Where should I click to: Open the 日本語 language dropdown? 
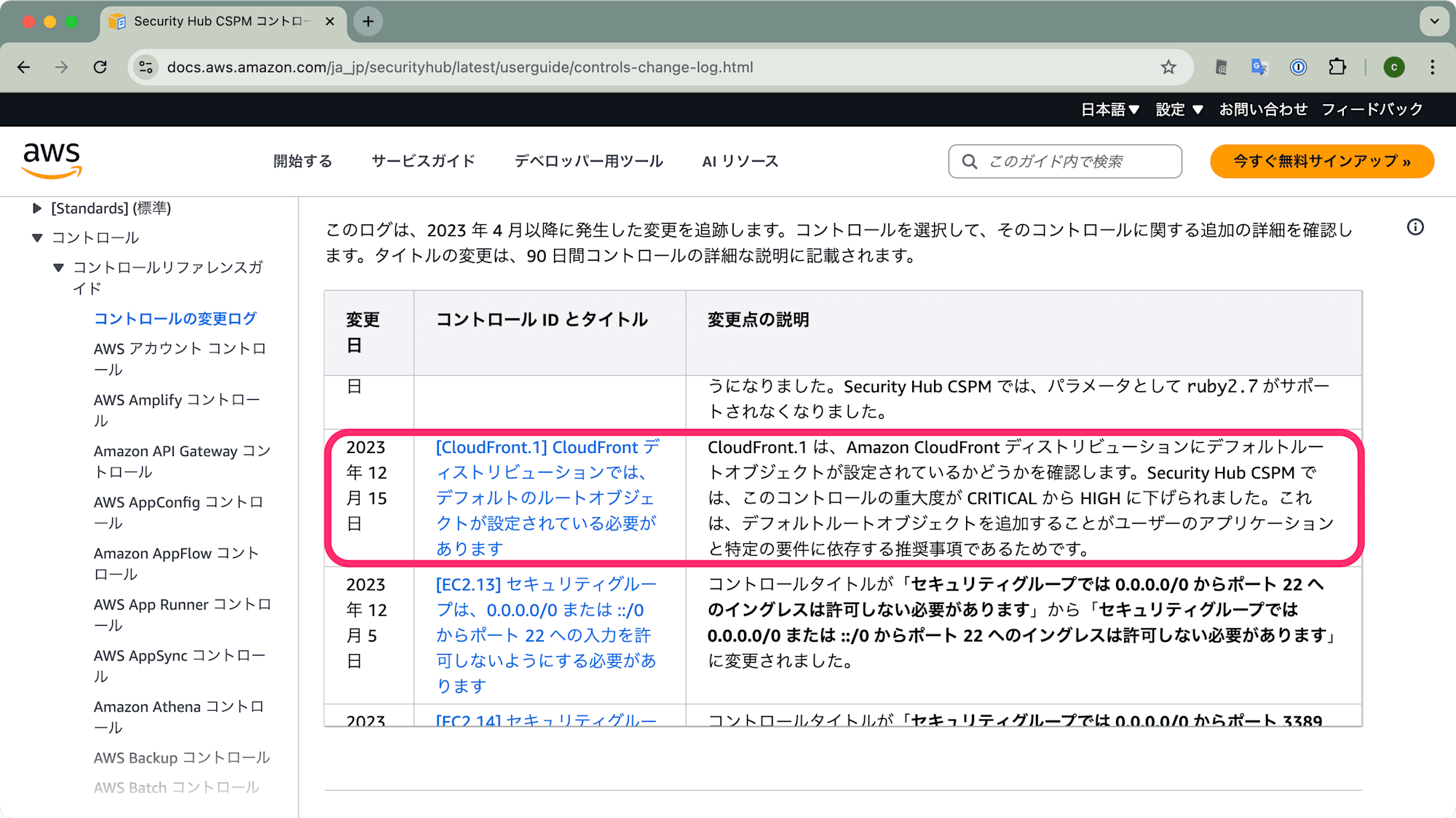click(1110, 109)
